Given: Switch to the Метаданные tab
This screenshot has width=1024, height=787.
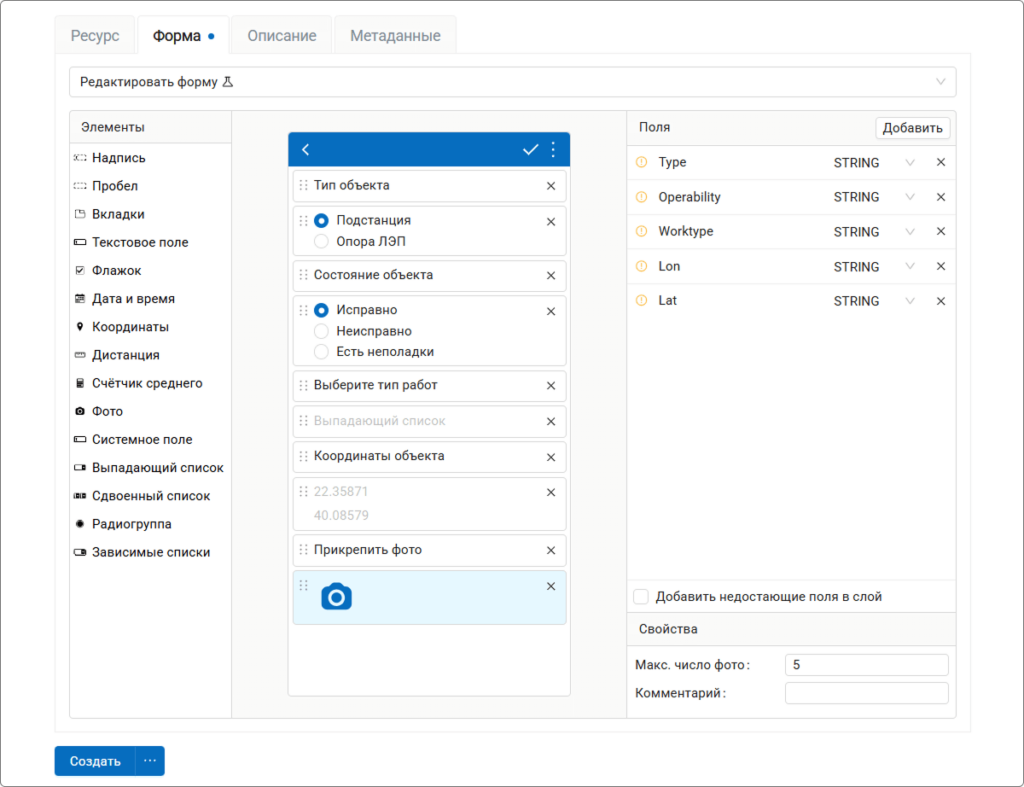Looking at the screenshot, I should [395, 35].
